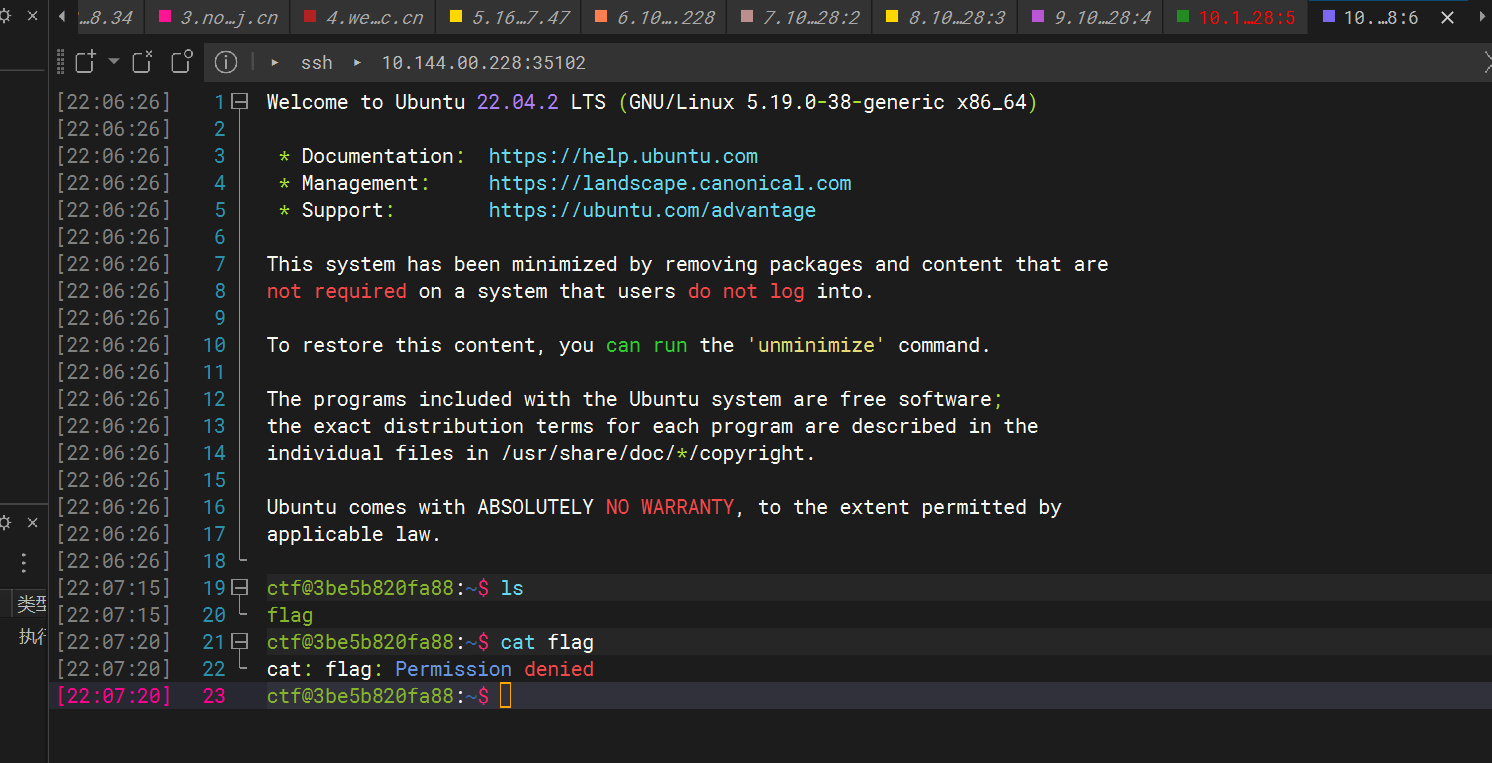1492x763 pixels.
Task: Click the arrow before the address breadcrumb
Action: [357, 62]
